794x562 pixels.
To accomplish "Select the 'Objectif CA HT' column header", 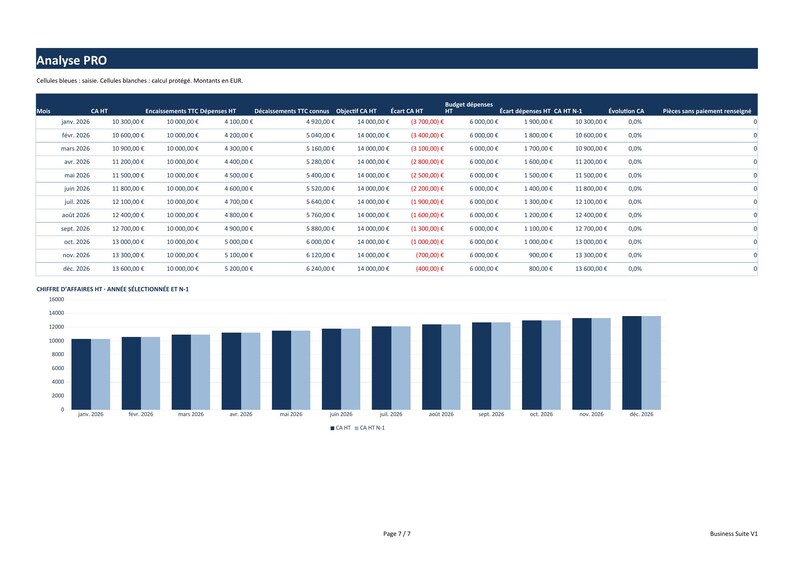I will [356, 111].
